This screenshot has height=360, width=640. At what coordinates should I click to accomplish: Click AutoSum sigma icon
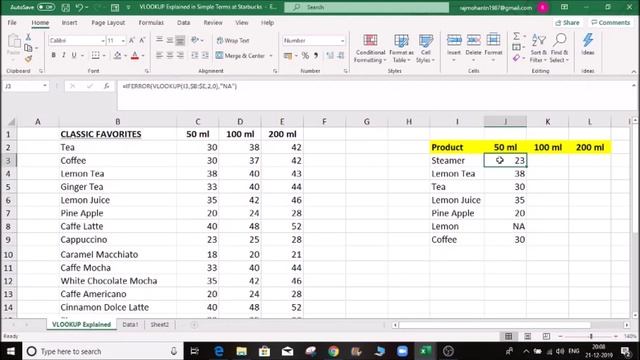(516, 36)
